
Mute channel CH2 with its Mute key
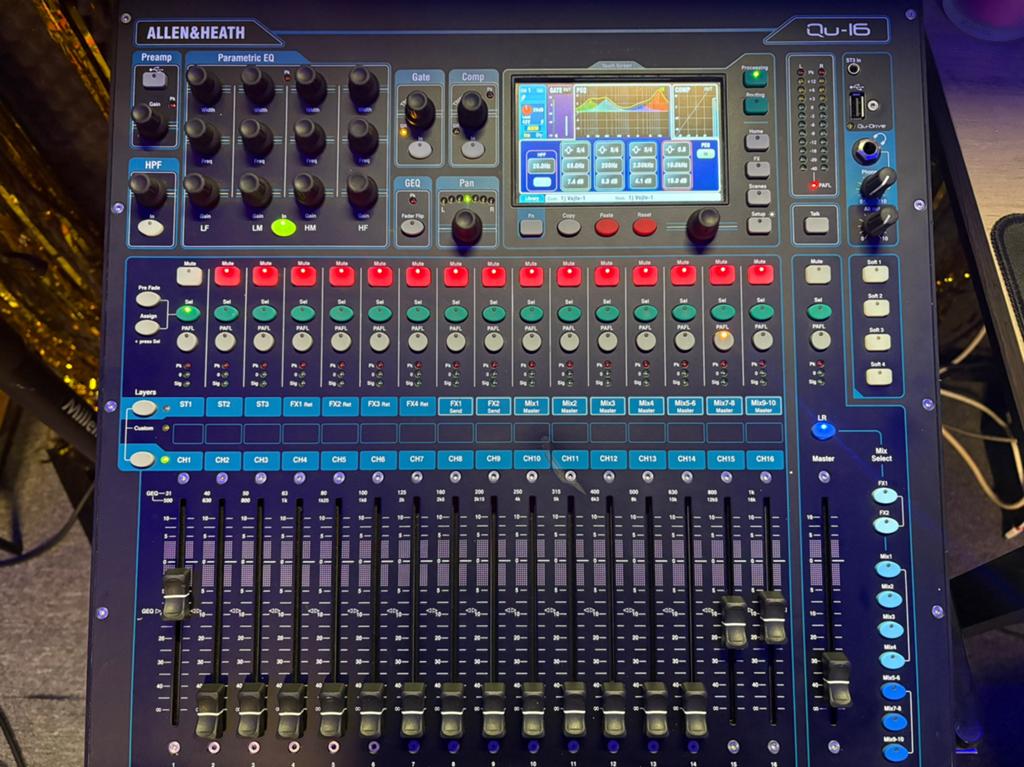pyautogui.click(x=227, y=276)
